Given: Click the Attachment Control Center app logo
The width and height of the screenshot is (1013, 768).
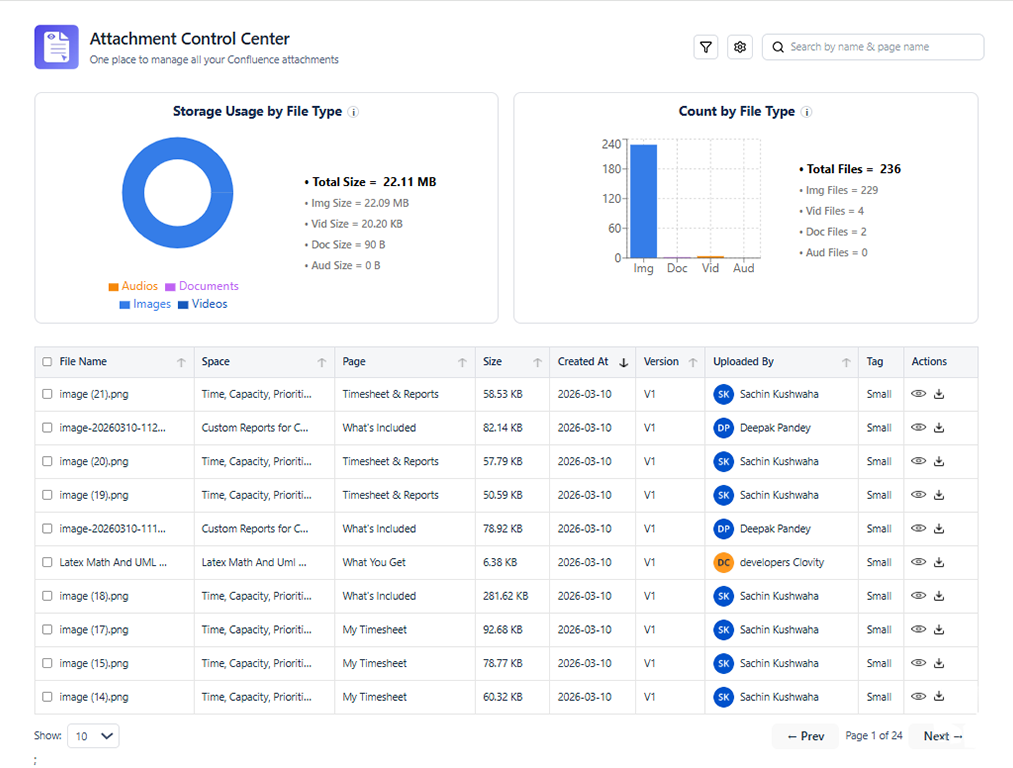Looking at the screenshot, I should [x=56, y=47].
